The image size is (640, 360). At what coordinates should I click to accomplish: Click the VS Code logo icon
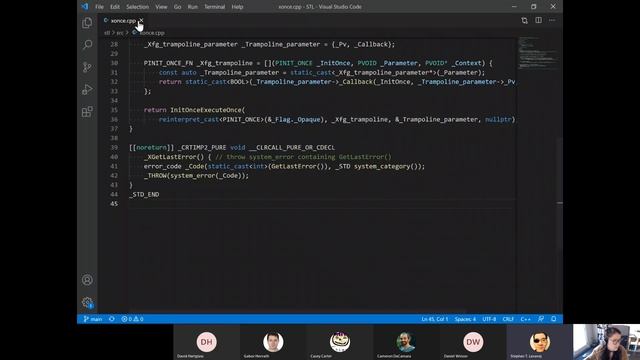pos(84,7)
